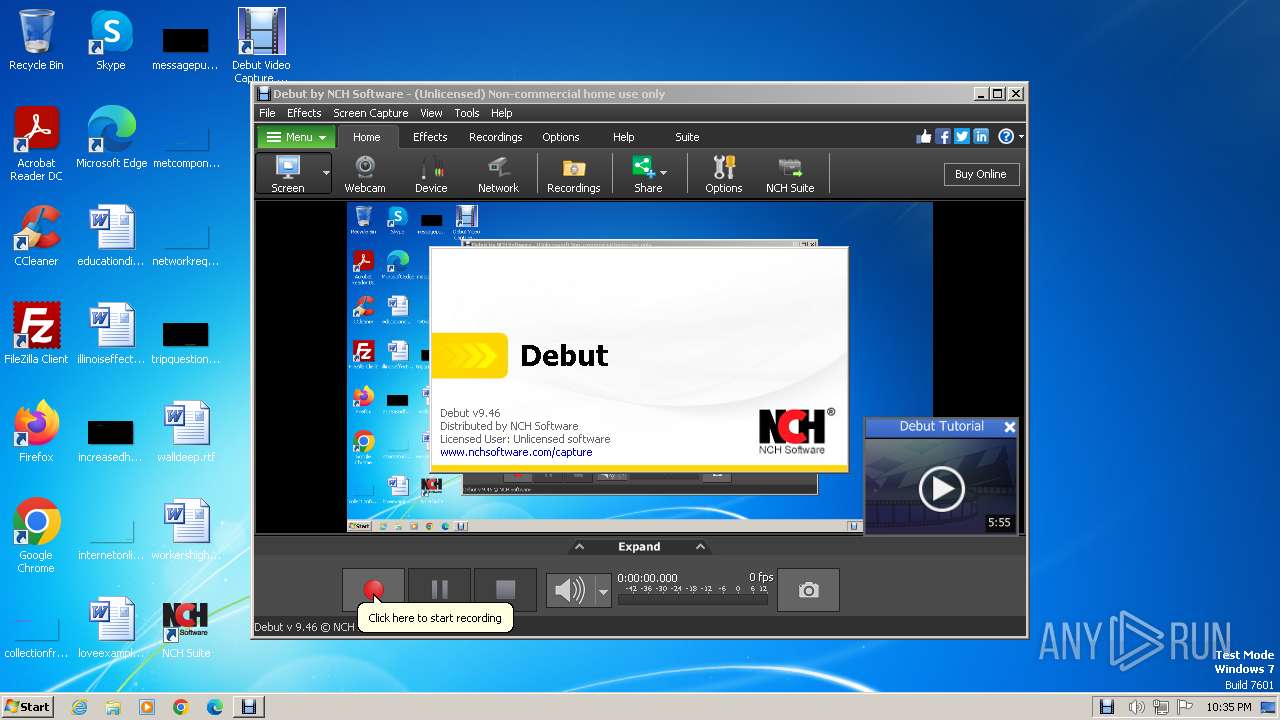
Task: Click the thumbs-up like icon
Action: coord(924,137)
